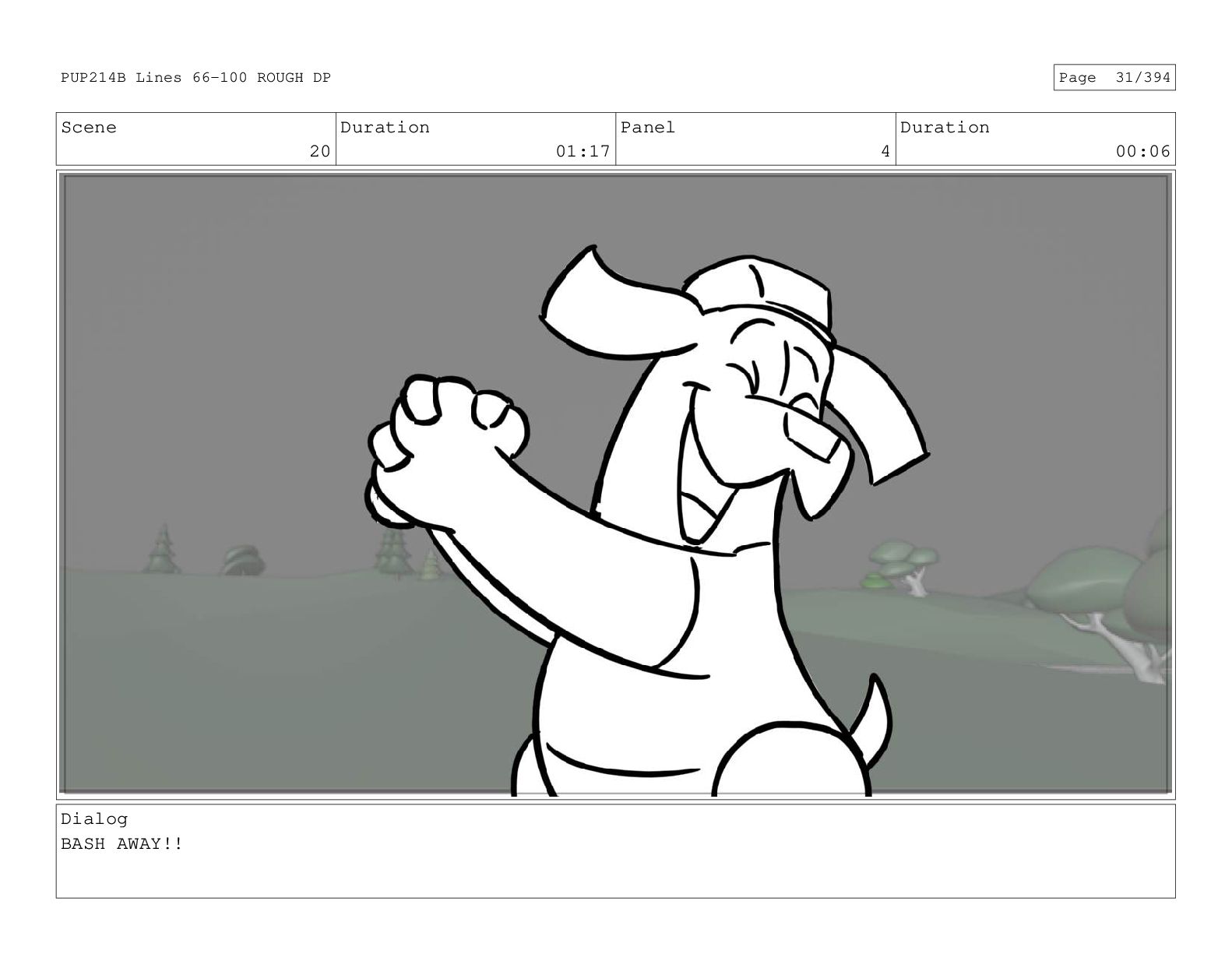Click the 'Duration' label next to Panel
Screen dimensions: 1232x954
coord(945,128)
